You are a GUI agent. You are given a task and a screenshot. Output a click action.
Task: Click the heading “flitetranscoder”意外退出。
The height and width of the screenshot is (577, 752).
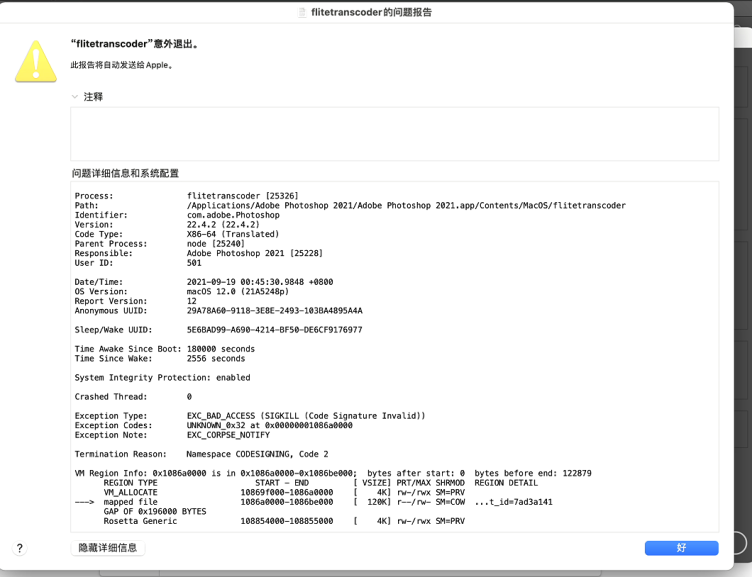pyautogui.click(x=135, y=44)
